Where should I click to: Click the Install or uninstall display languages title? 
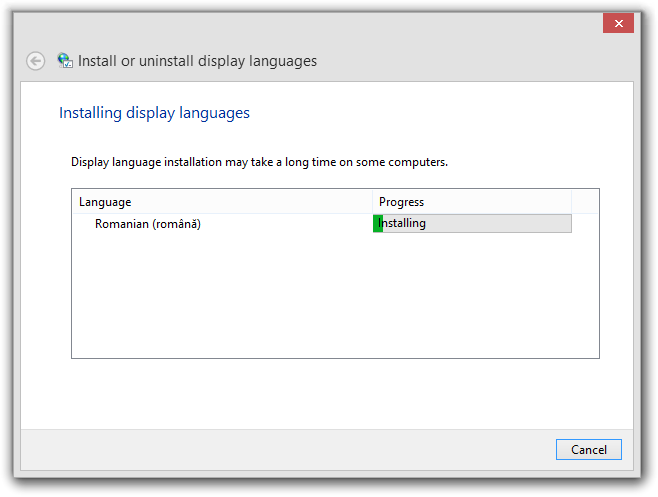pyautogui.click(x=197, y=61)
